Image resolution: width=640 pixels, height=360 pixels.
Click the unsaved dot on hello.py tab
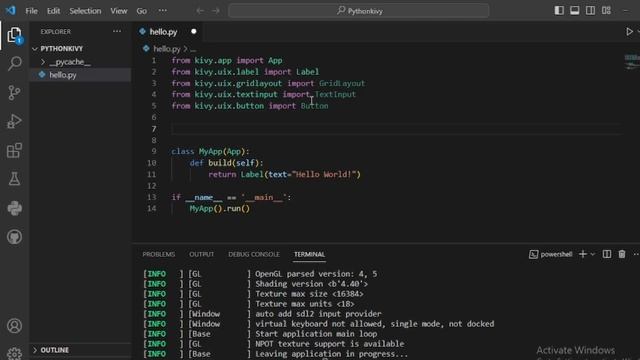(193, 31)
